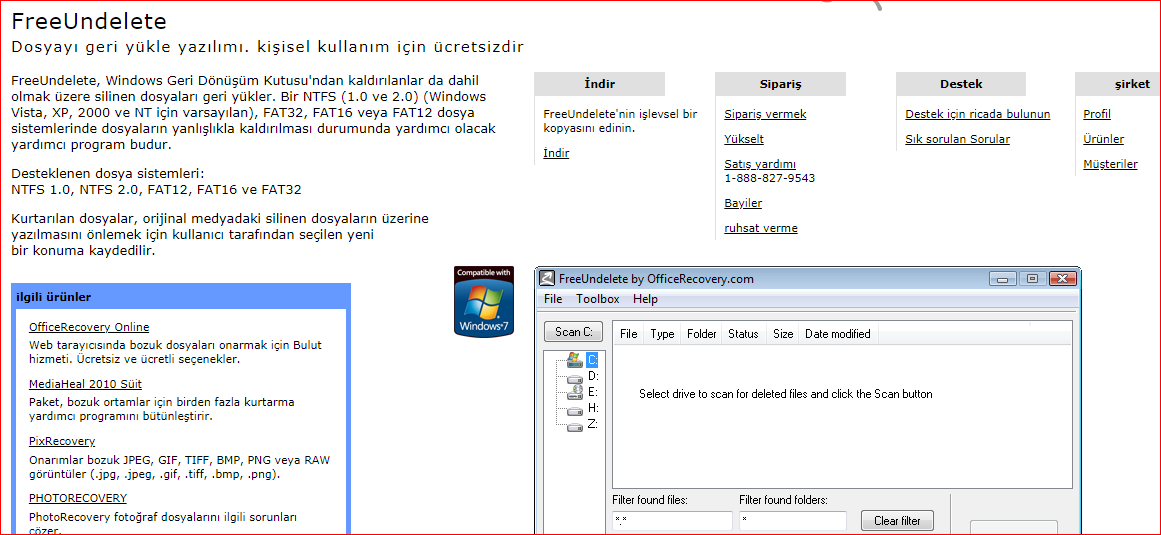Close the FreeUndelete window
Screen dimensions: 1161x535
(1062, 279)
